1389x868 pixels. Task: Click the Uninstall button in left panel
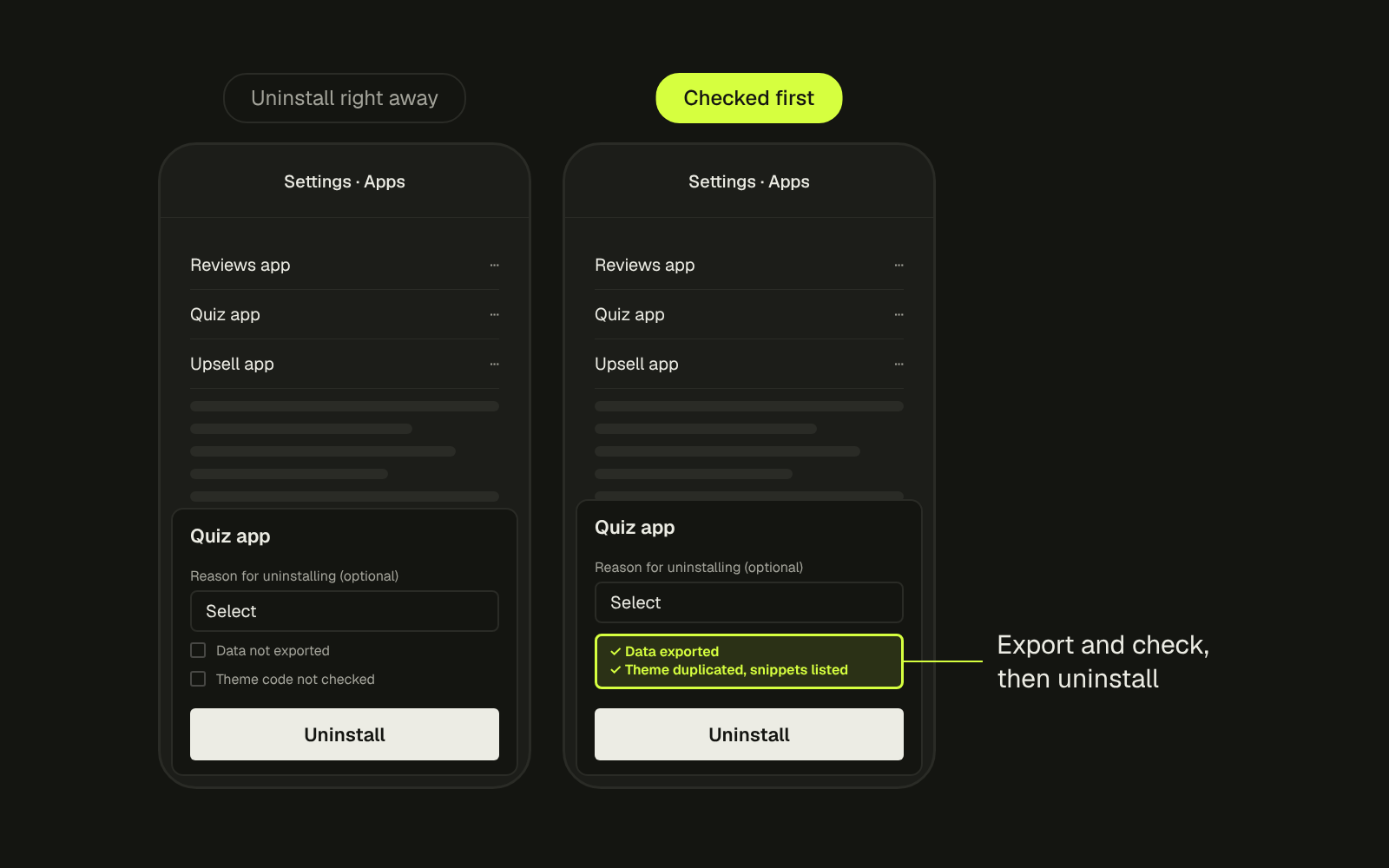[x=345, y=734]
